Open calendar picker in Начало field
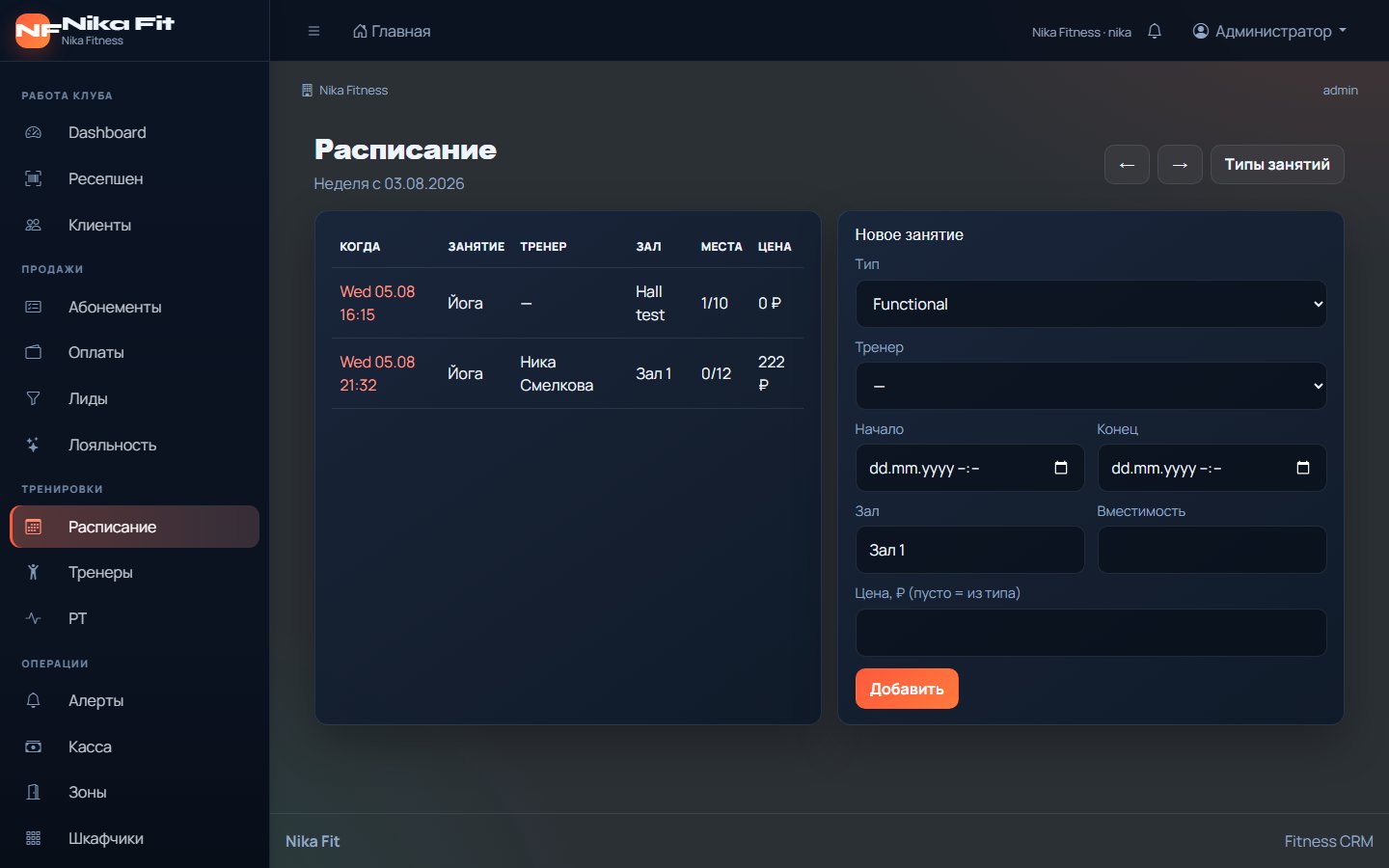 (x=1061, y=468)
